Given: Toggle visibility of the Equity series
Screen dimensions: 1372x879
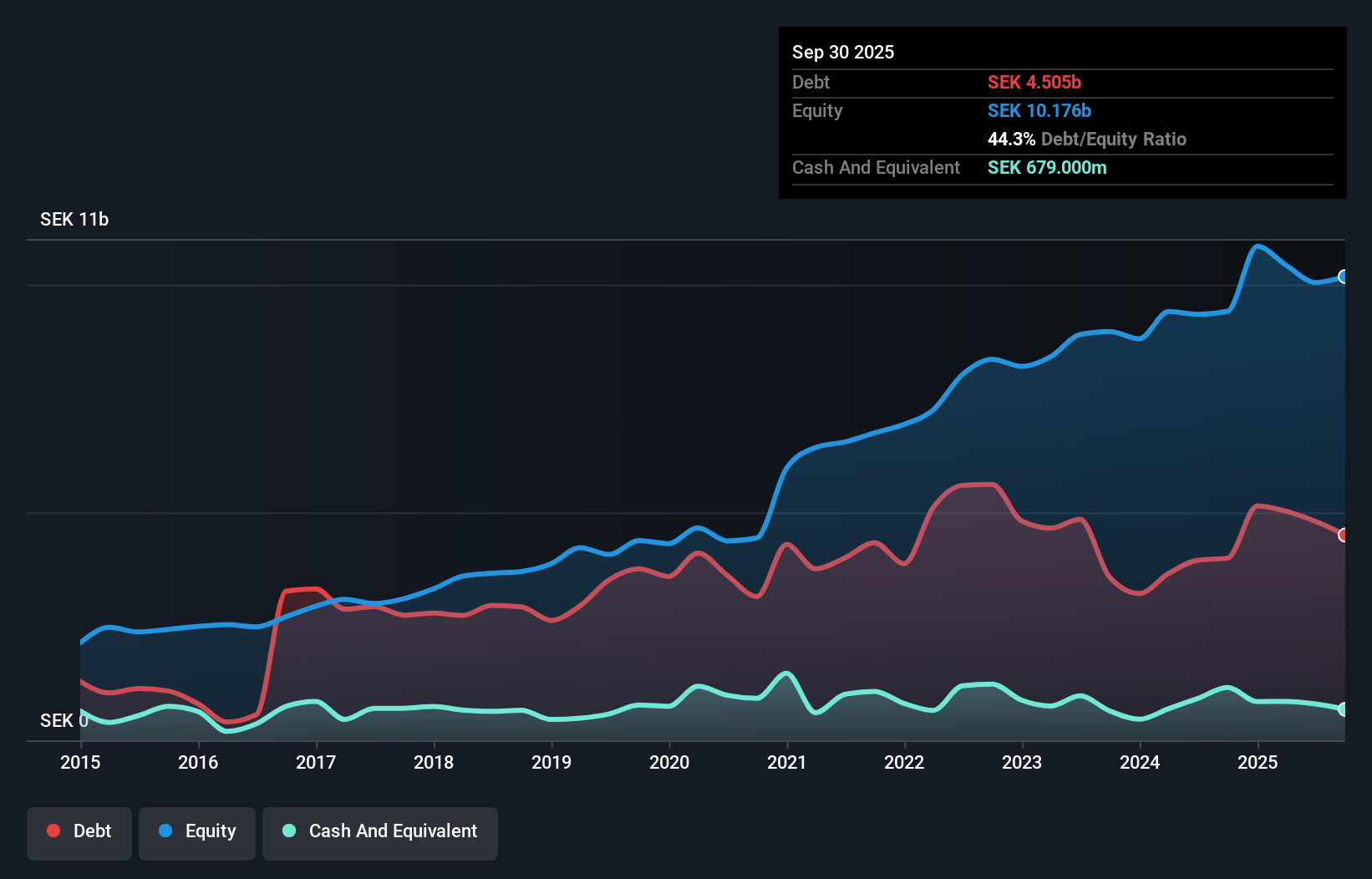Looking at the screenshot, I should [x=197, y=831].
